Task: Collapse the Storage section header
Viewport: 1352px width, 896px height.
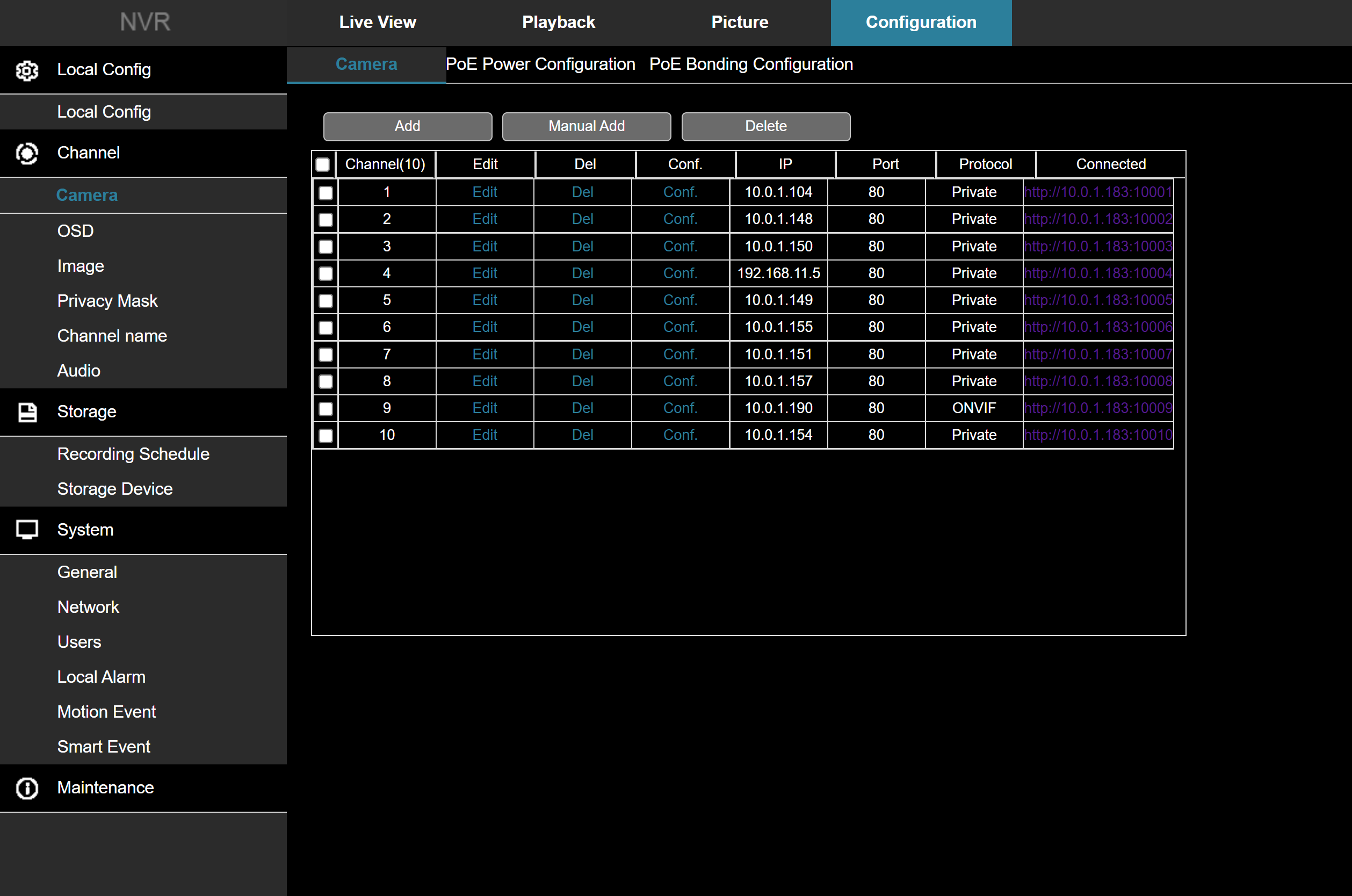Action: click(x=87, y=411)
